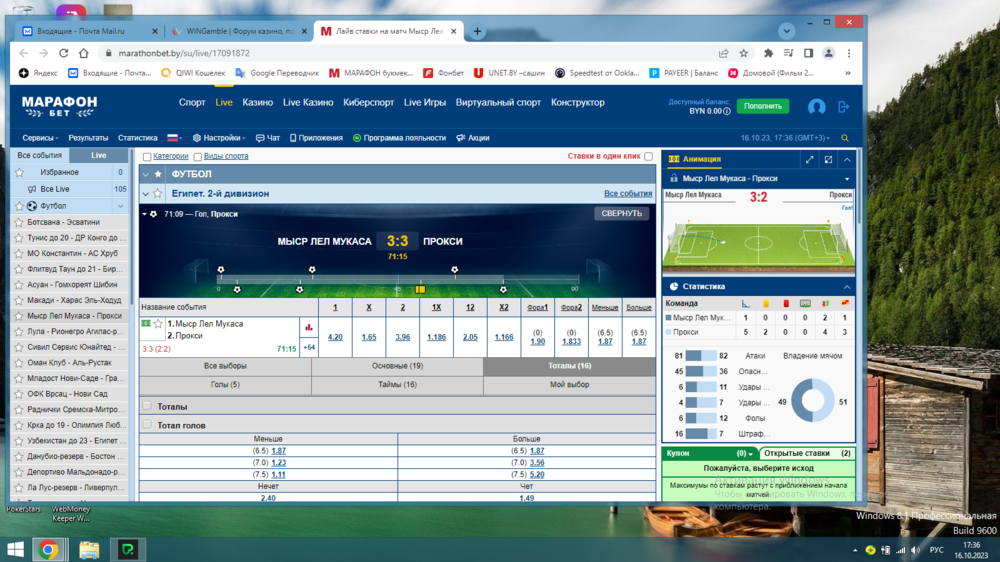Switch to the Голы (5) tab
This screenshot has height=562, width=1000.
225,384
